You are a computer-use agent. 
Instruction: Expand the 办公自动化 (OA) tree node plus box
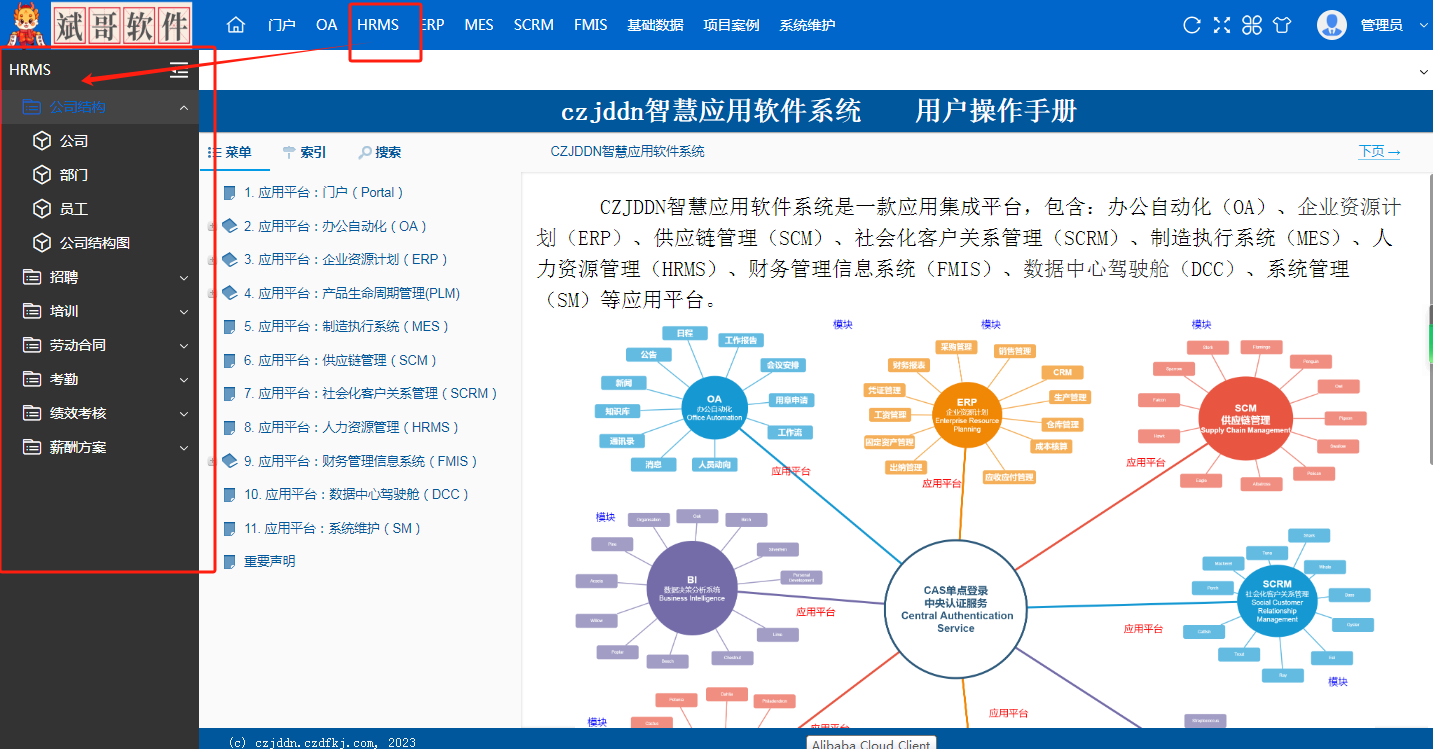211,227
